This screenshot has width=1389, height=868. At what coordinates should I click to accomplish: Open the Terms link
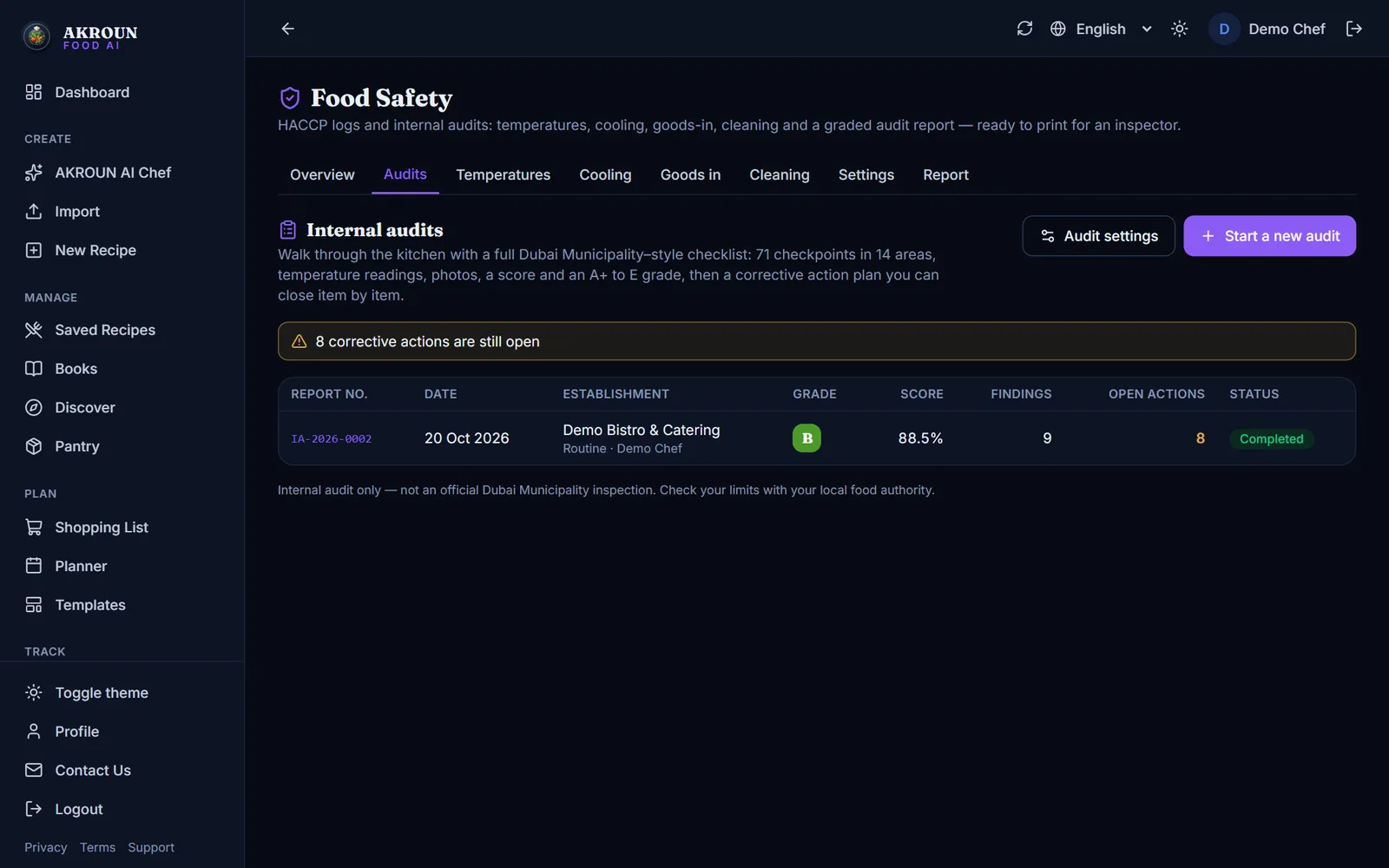pos(97,847)
